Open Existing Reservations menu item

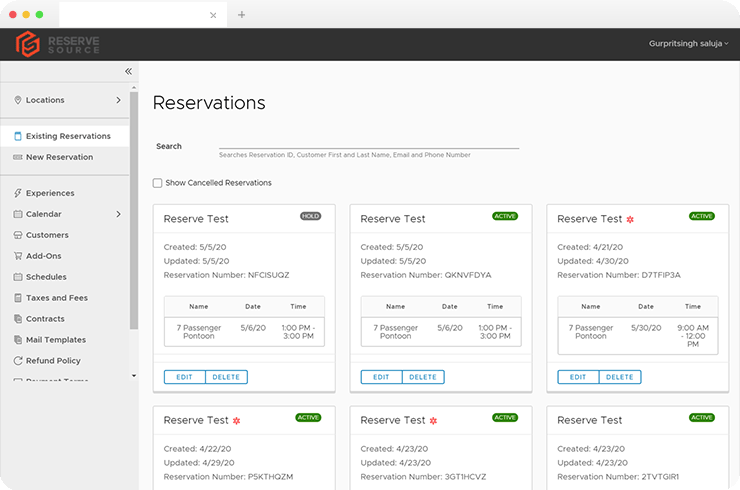[x=65, y=136]
